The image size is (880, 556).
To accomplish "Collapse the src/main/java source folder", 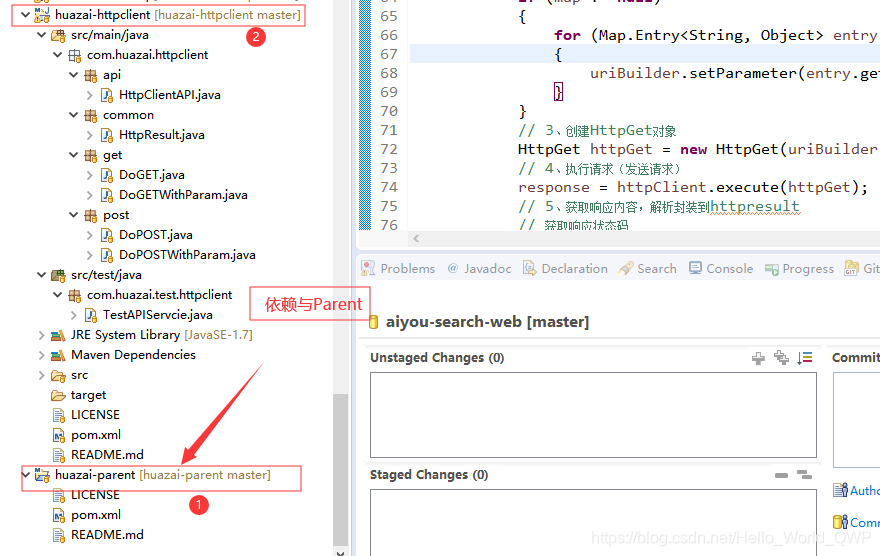I will click(x=42, y=35).
